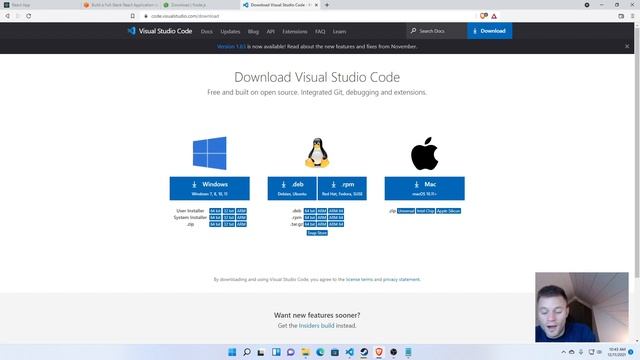Download Windows User Installer 64 bit
The image size is (640, 360).
point(215,211)
